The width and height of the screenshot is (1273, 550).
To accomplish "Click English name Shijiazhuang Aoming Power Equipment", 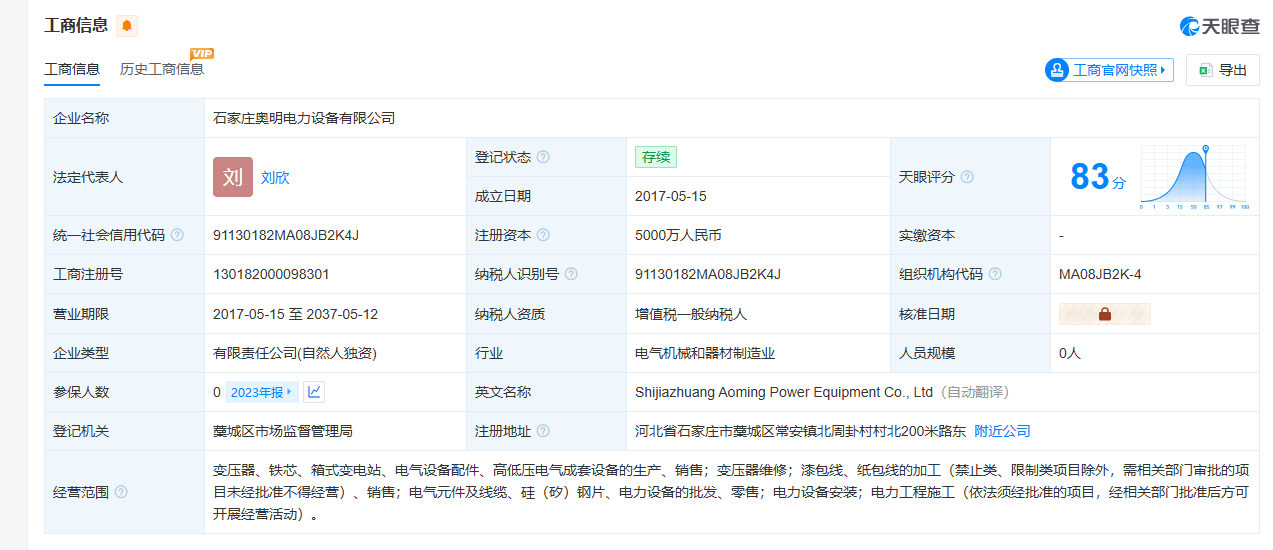I will tap(784, 392).
